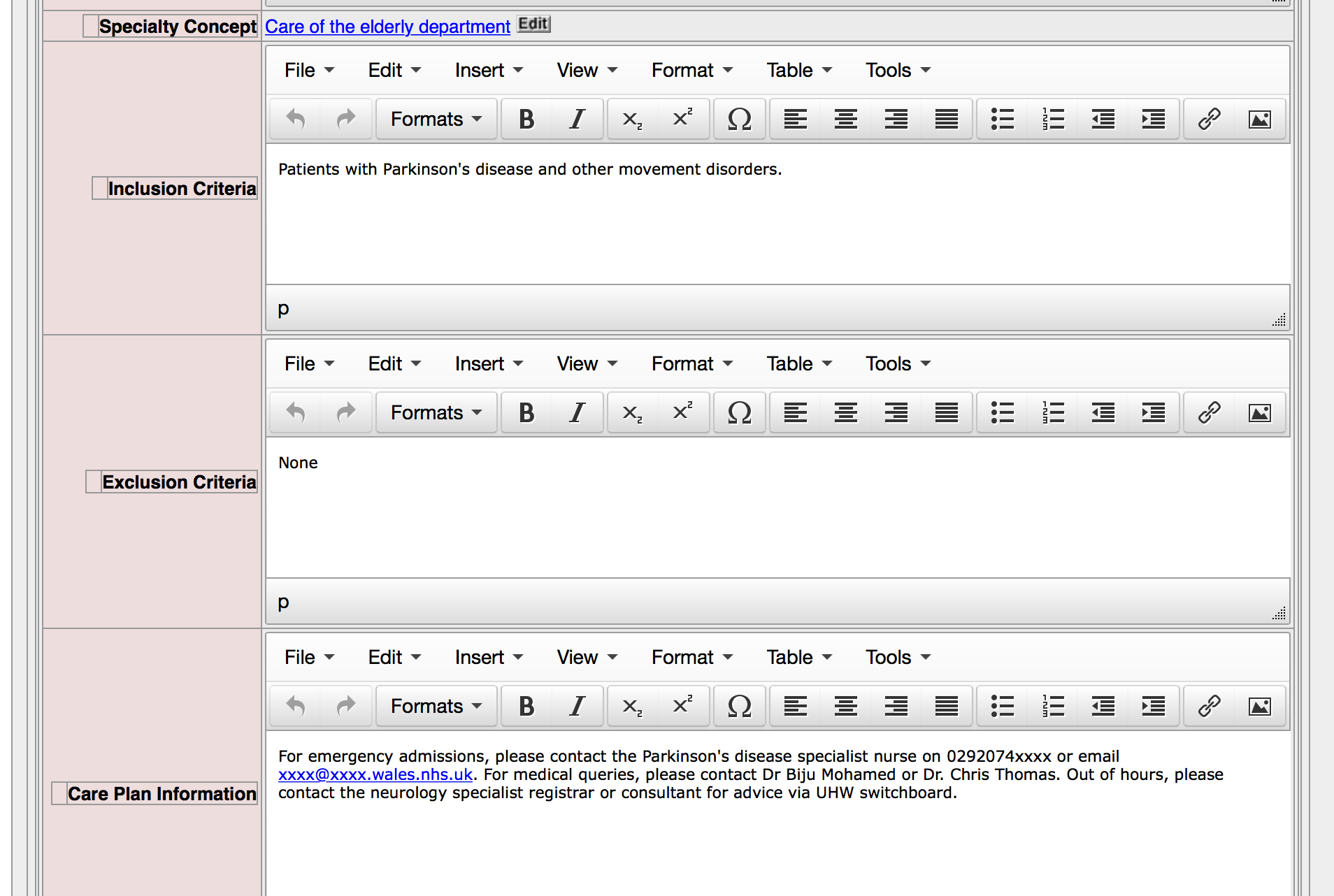Insert a bulleted list in Care Plan editor
Screen dimensions: 1334x896
[x=1002, y=706]
